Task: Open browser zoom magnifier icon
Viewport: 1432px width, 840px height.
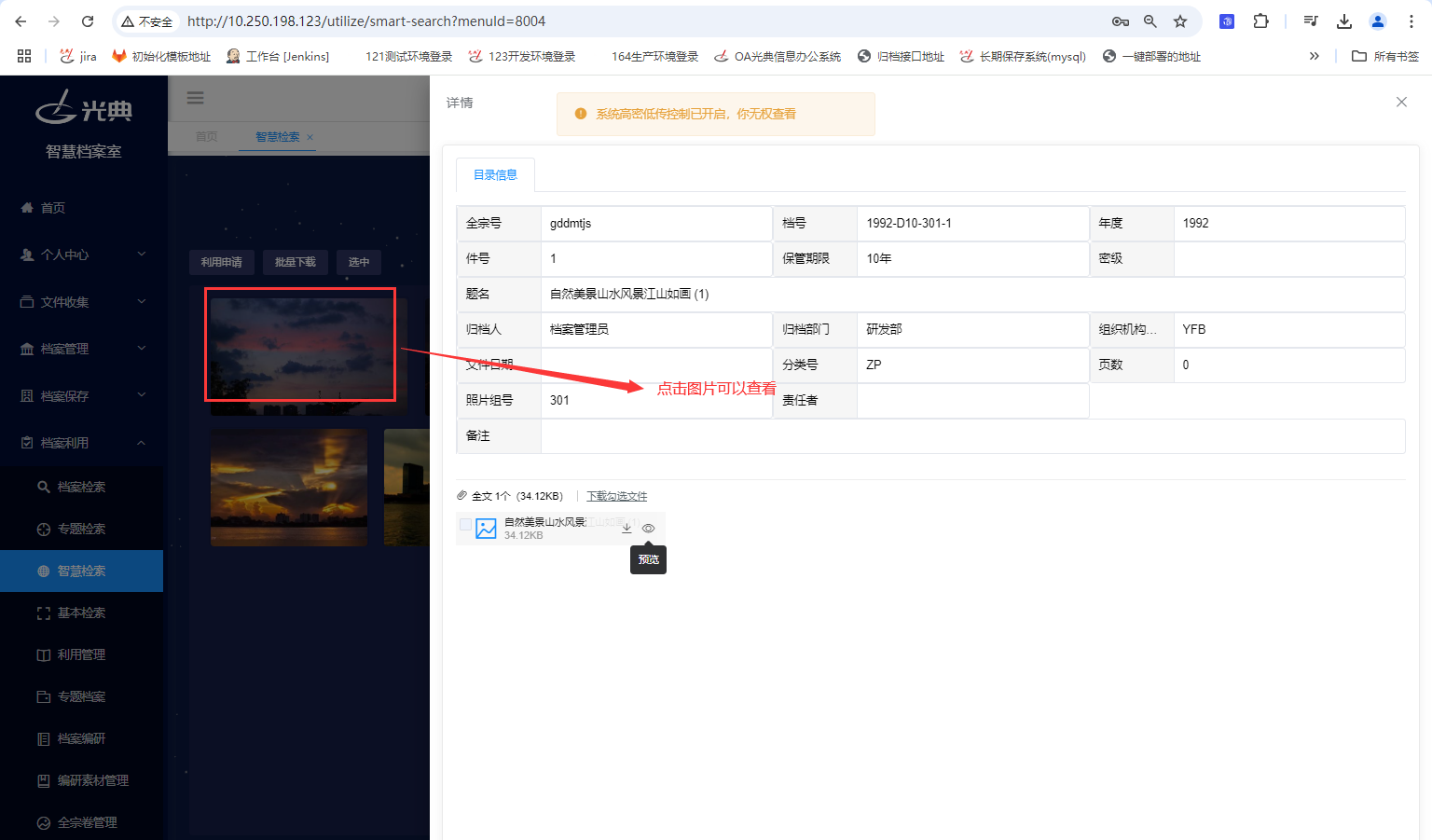Action: click(1150, 21)
